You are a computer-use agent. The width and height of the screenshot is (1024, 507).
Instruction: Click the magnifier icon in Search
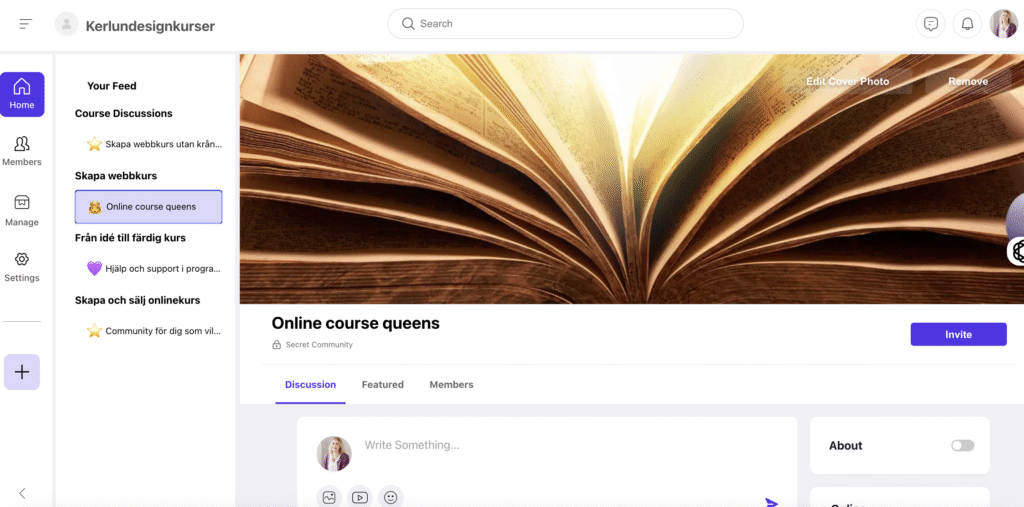pyautogui.click(x=408, y=24)
